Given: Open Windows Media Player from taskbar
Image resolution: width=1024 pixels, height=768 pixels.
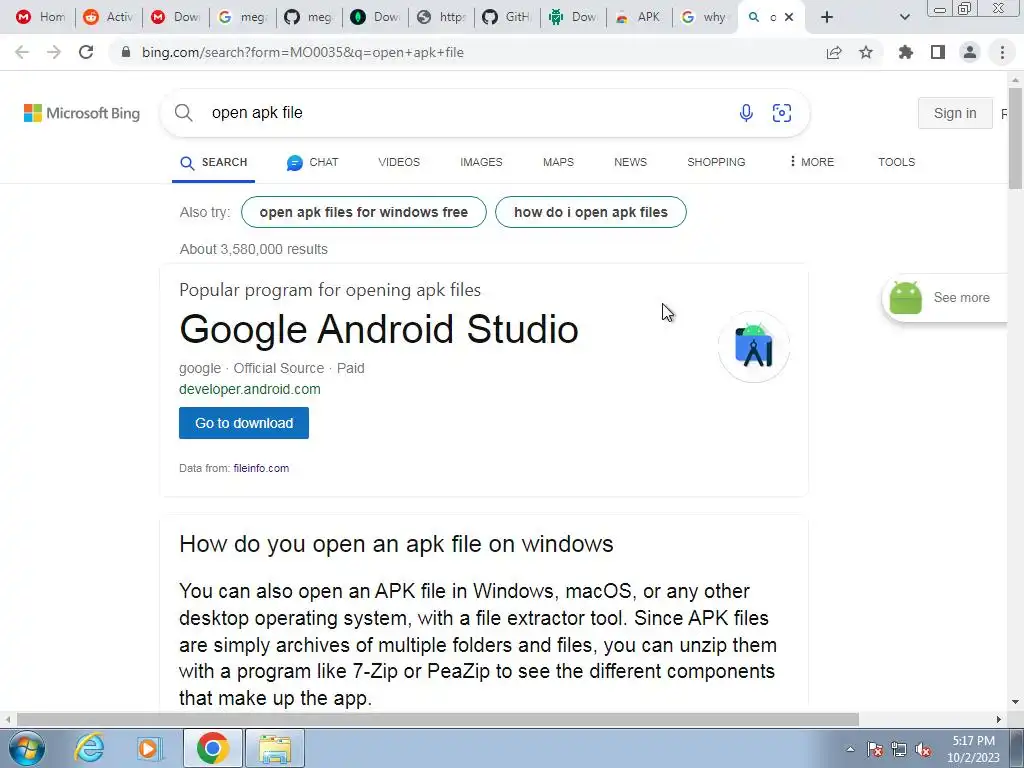Looking at the screenshot, I should (149, 748).
